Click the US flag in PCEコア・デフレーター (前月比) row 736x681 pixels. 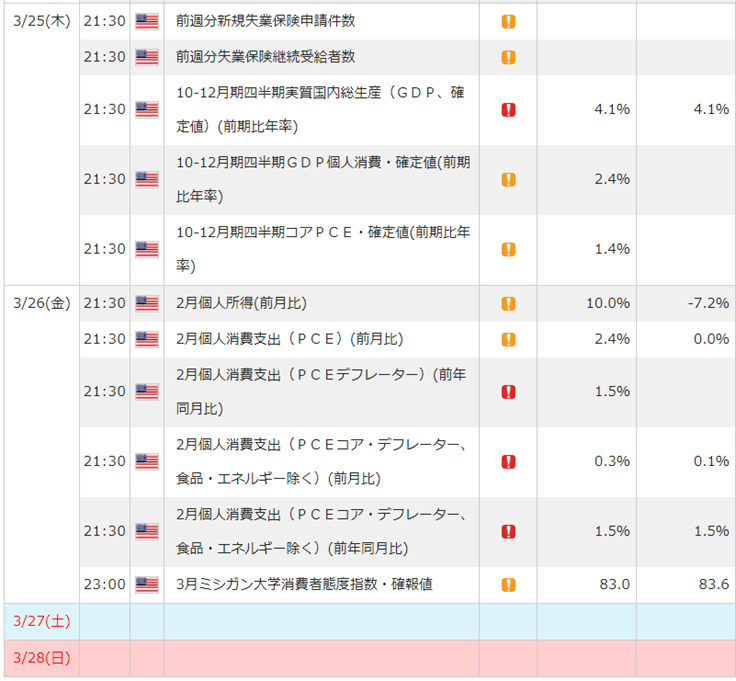pyautogui.click(x=147, y=462)
